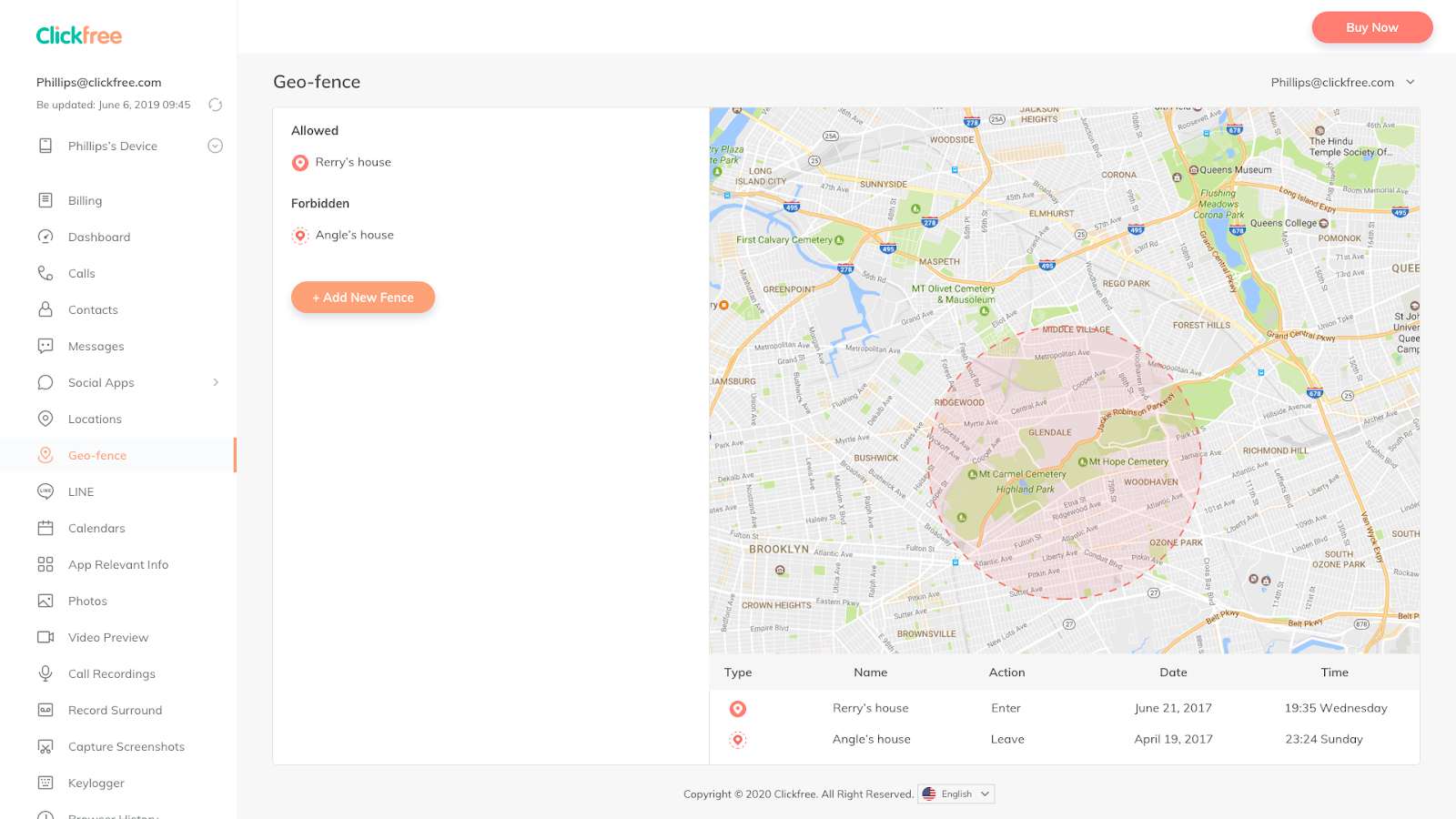Open the Contacts section
Image resolution: width=1456 pixels, height=819 pixels.
[93, 309]
